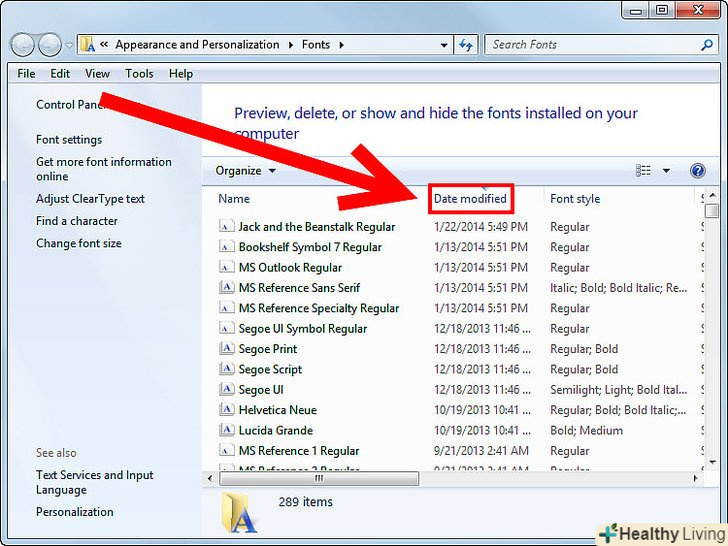This screenshot has width=728, height=546.
Task: Click the blue Help question mark icon
Action: point(697,171)
